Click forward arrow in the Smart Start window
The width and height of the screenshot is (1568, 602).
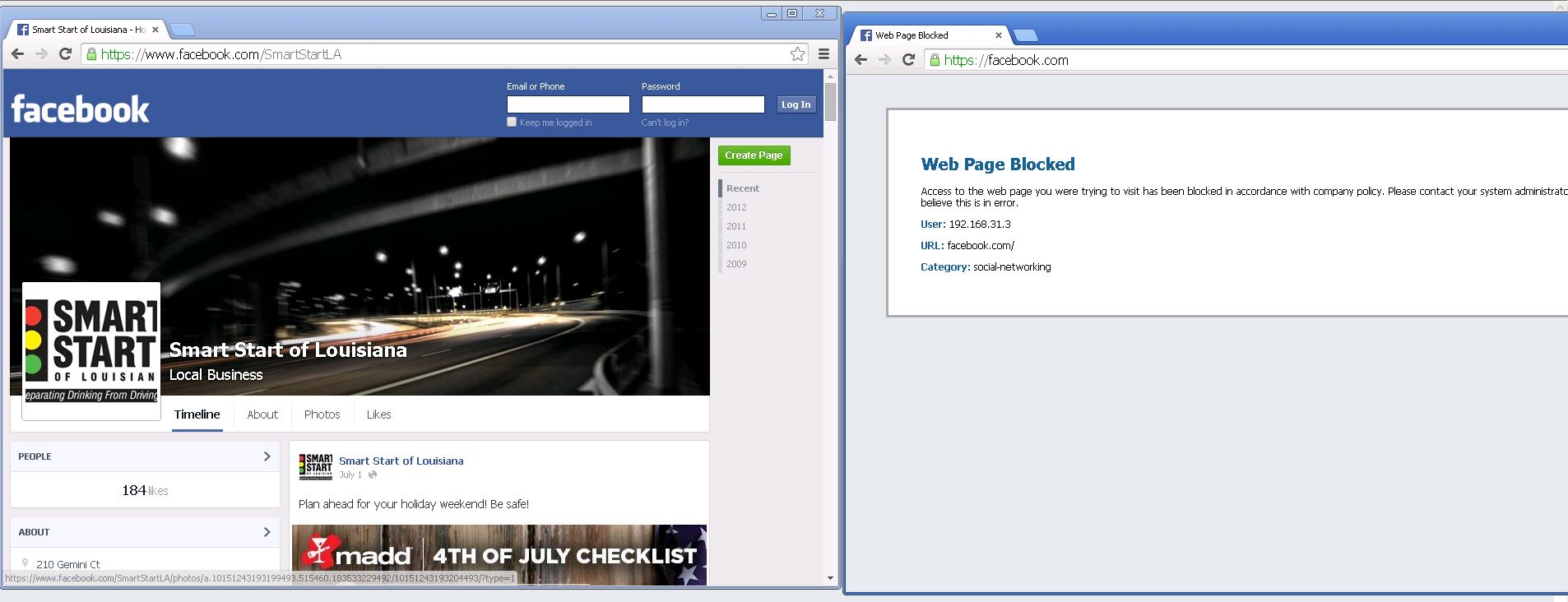(x=41, y=54)
